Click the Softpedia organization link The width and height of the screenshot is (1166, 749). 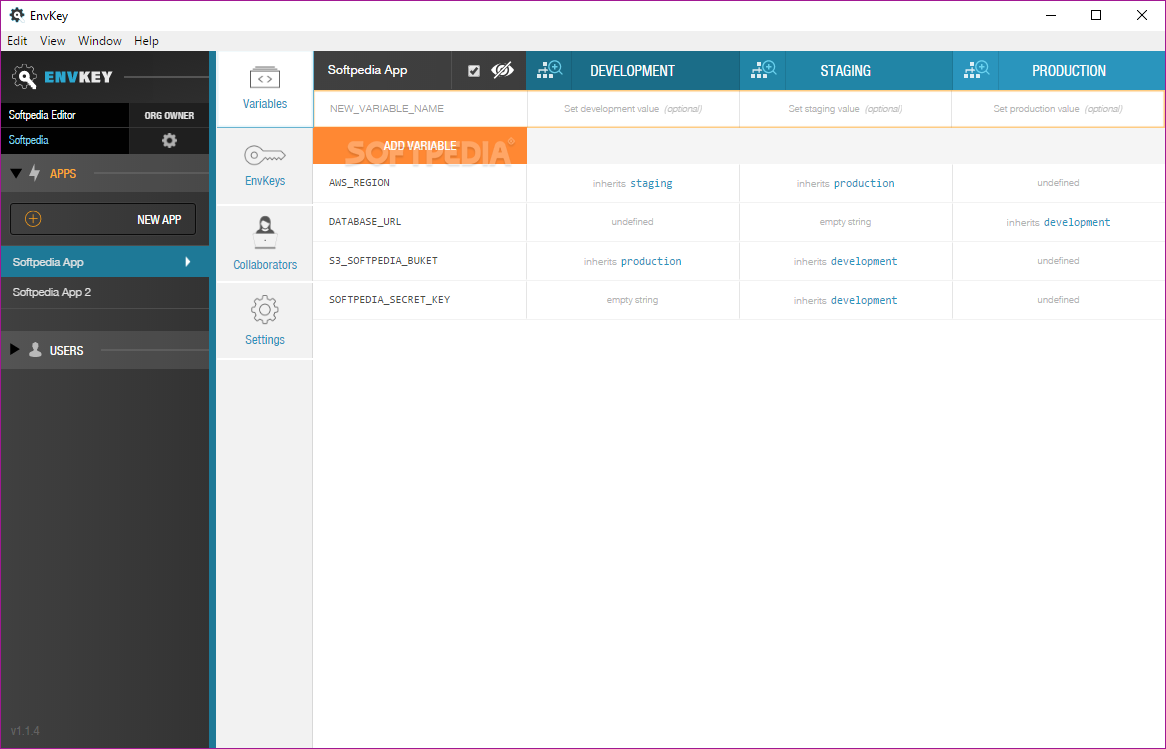(28, 140)
